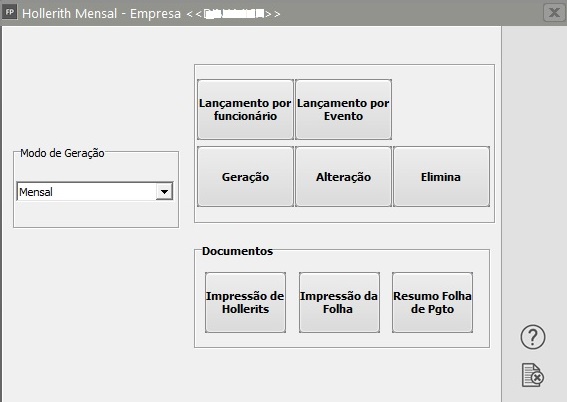Viewport: 567px width, 402px height.
Task: Click the document cancel icon
Action: [533, 375]
